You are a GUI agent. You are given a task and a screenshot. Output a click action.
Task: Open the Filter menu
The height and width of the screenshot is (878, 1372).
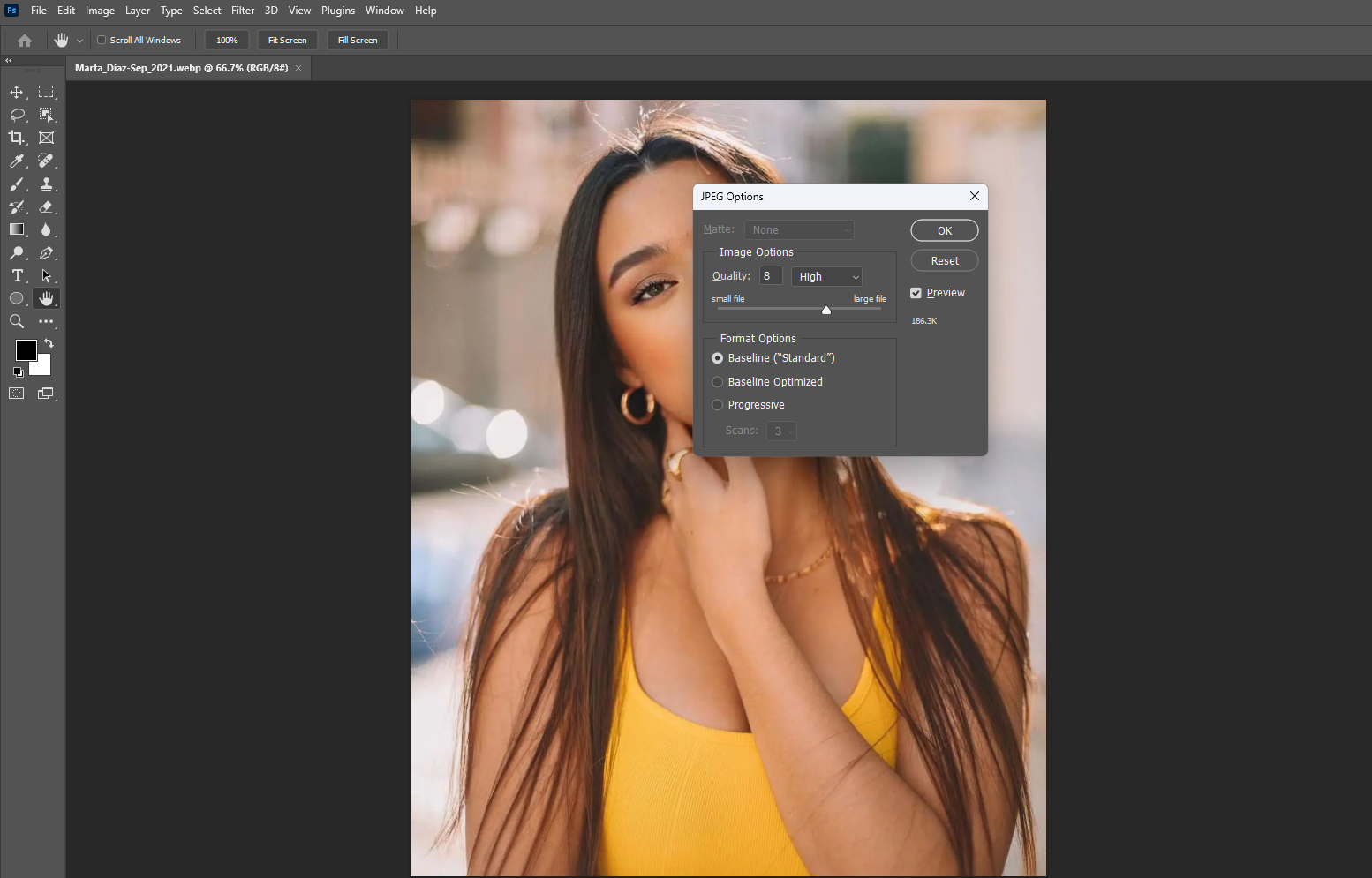tap(243, 11)
